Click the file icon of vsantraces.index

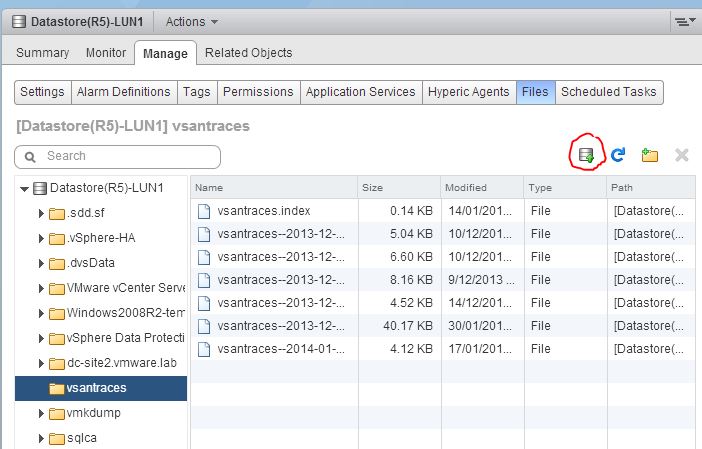[x=204, y=211]
